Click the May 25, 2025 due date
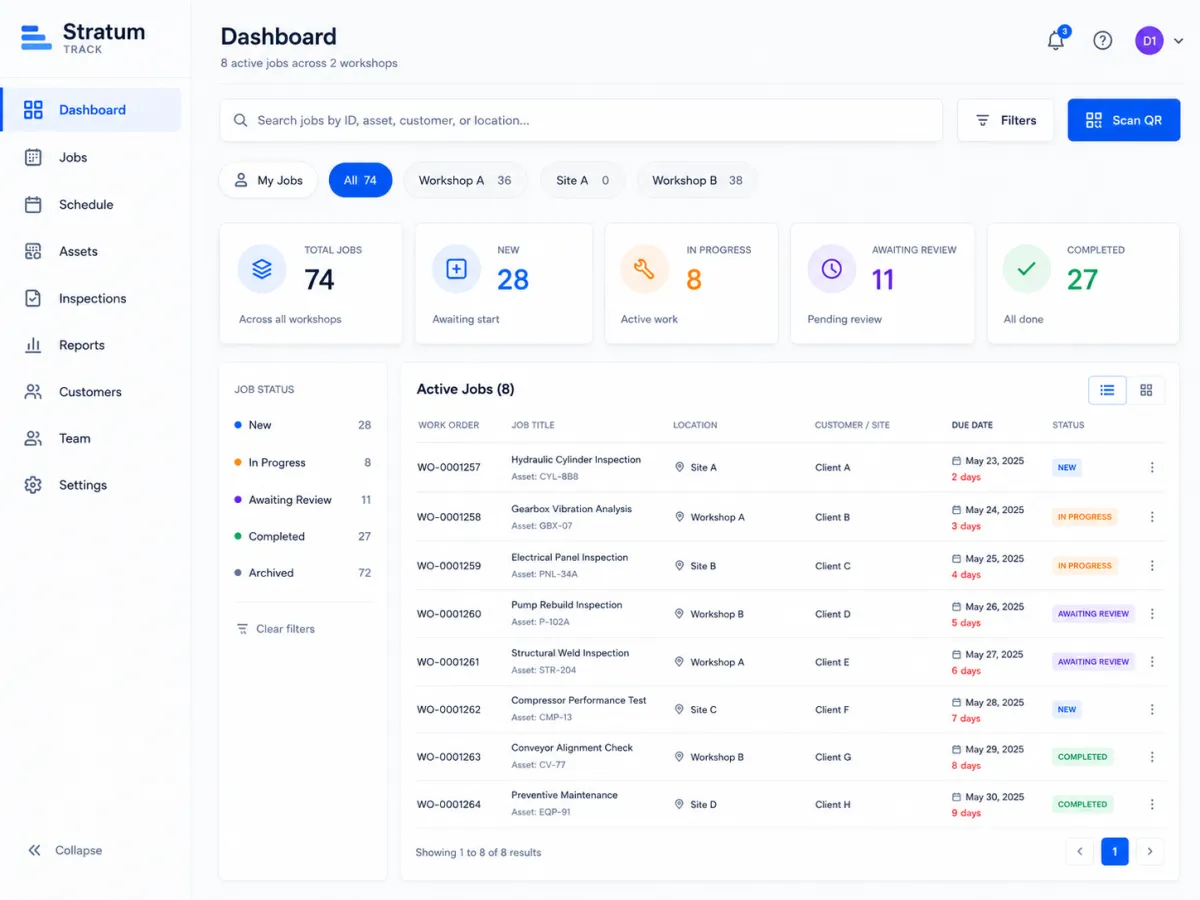The image size is (1200, 900). click(x=987, y=558)
